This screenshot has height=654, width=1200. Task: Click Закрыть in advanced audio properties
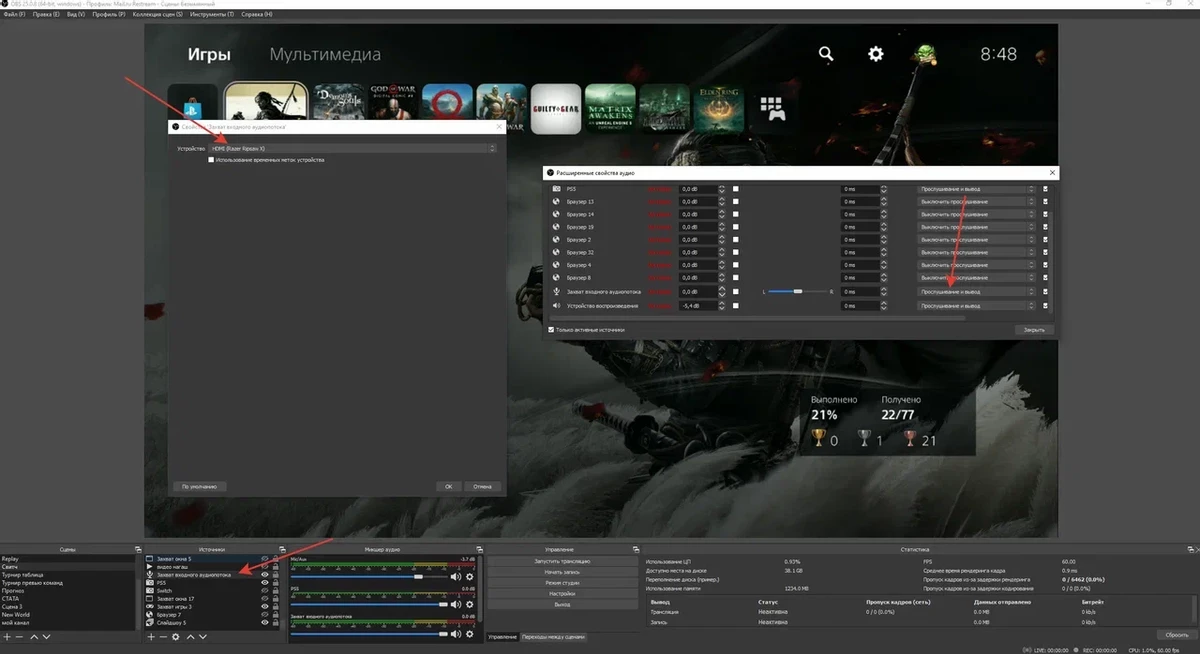[1034, 329]
